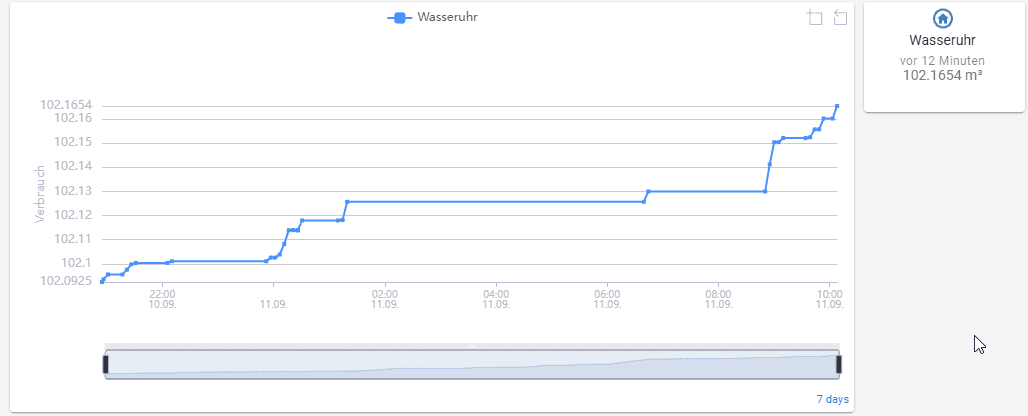Click the middle of the data zoom overview bar
Viewport: 1028px width, 416px height.
click(472, 366)
